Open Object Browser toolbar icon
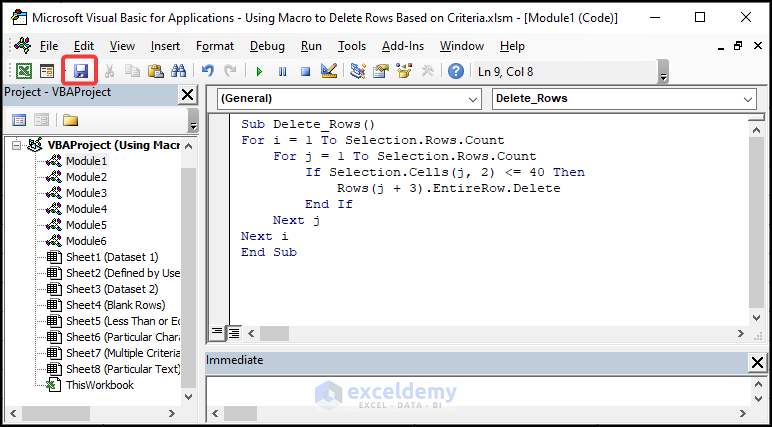 coord(404,71)
